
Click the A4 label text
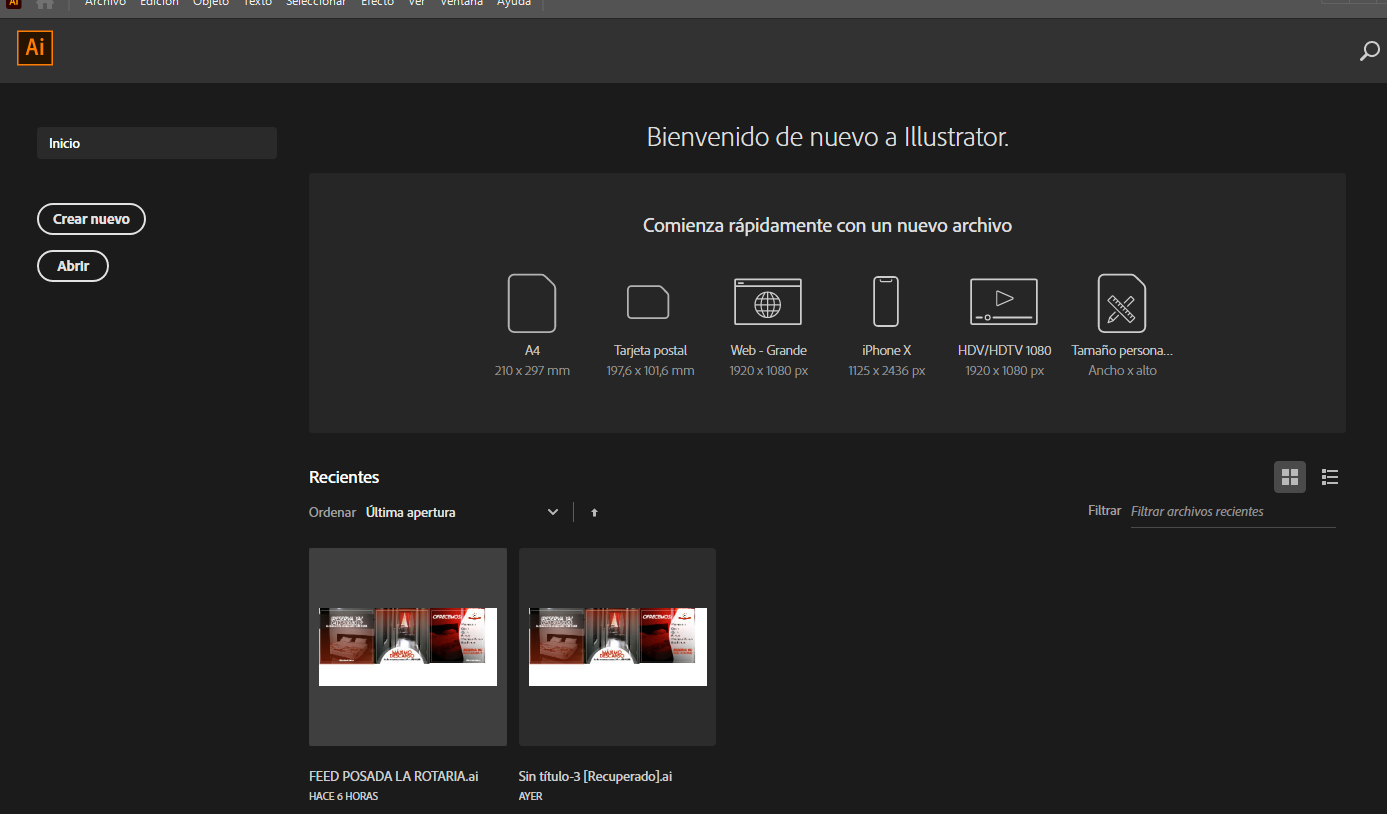click(532, 350)
